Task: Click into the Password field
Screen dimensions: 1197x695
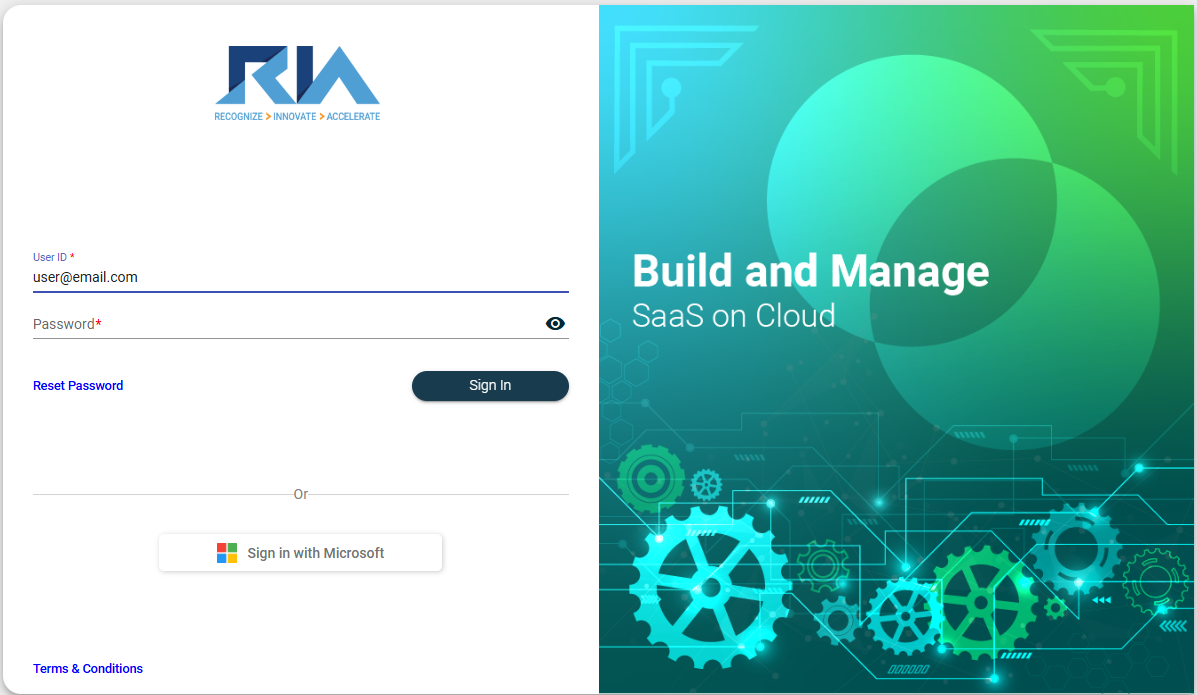Action: pos(285,324)
